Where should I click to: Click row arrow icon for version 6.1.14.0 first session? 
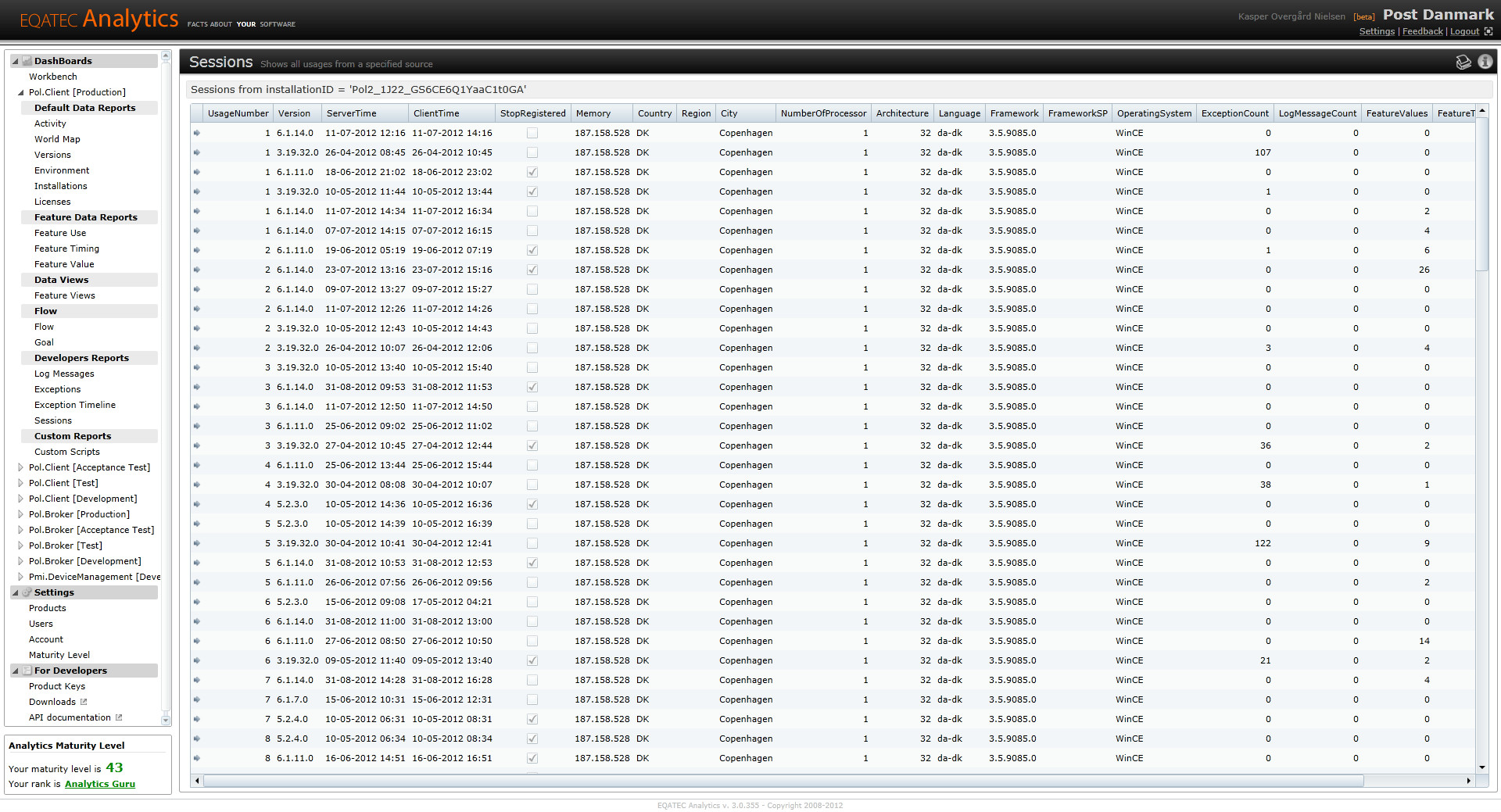pyautogui.click(x=197, y=133)
